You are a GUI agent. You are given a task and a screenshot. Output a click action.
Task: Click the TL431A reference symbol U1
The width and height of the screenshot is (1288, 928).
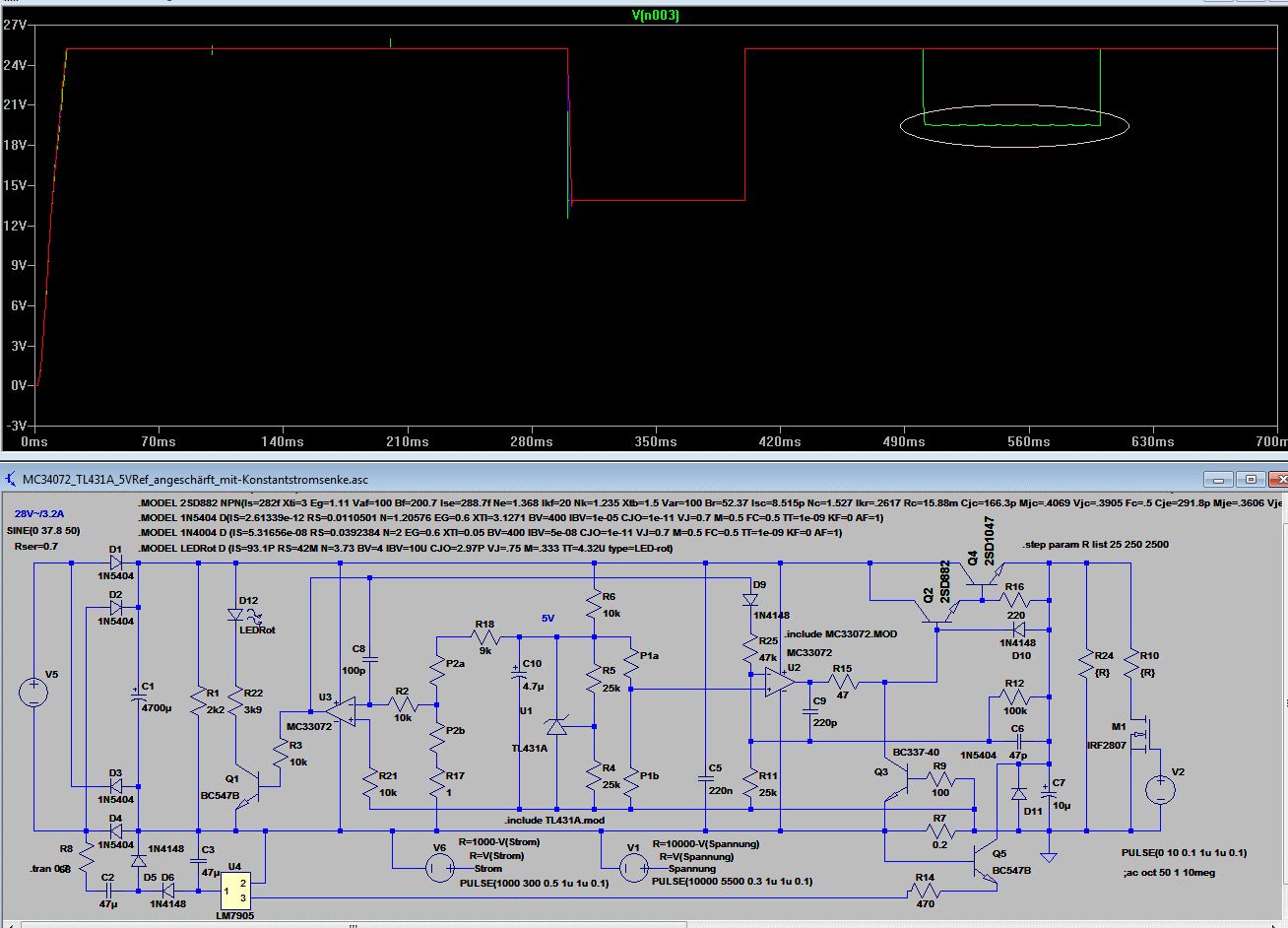[556, 727]
